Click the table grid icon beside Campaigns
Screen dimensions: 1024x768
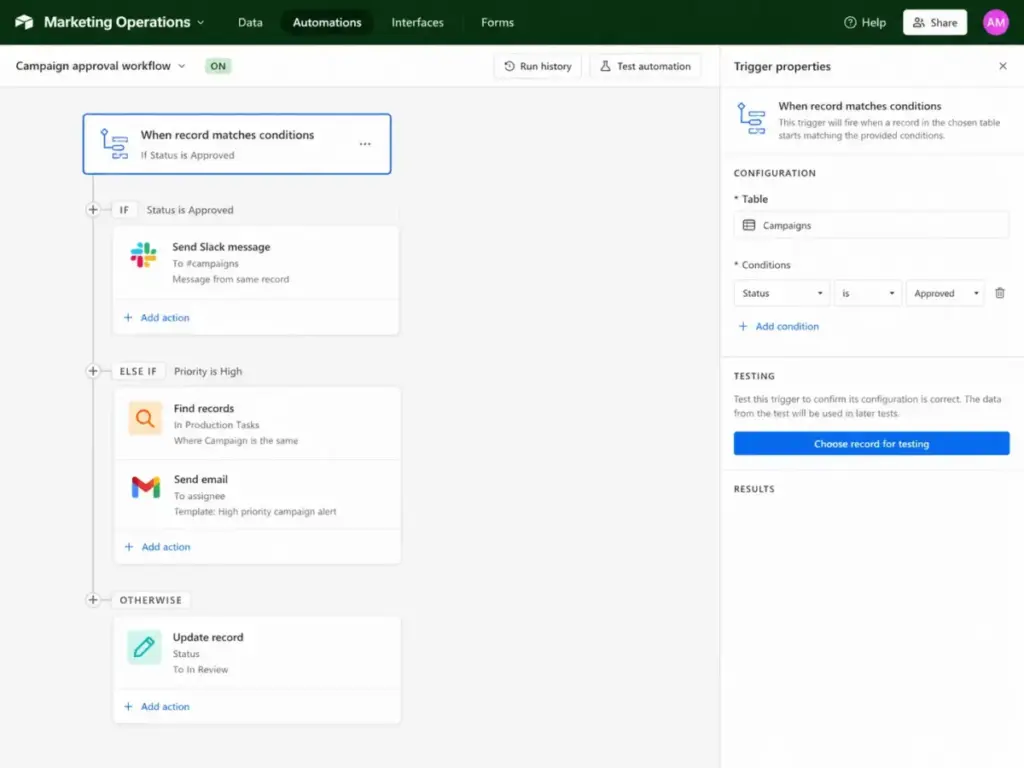(x=748, y=225)
